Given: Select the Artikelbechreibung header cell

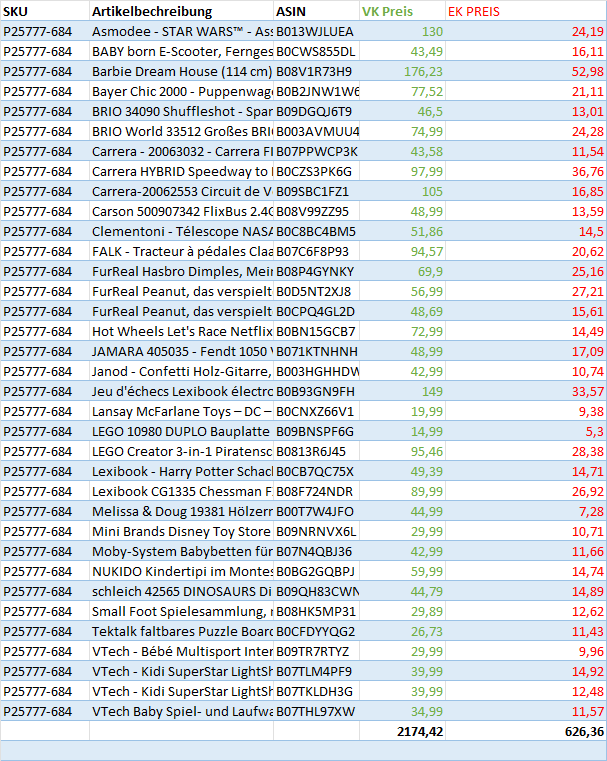Looking at the screenshot, I should [x=180, y=12].
